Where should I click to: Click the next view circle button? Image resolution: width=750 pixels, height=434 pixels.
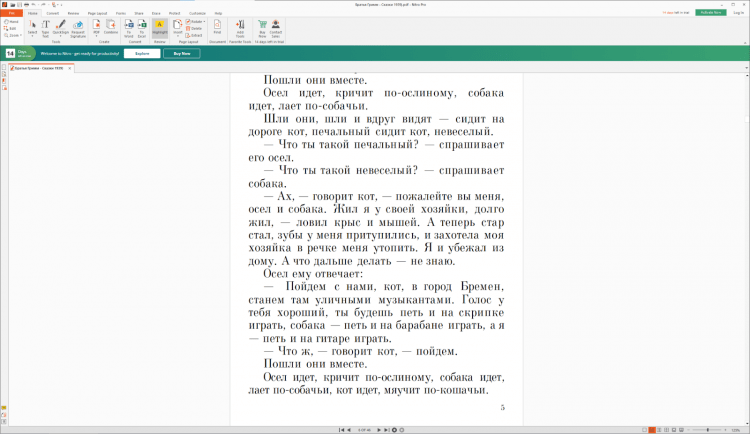tap(402, 430)
